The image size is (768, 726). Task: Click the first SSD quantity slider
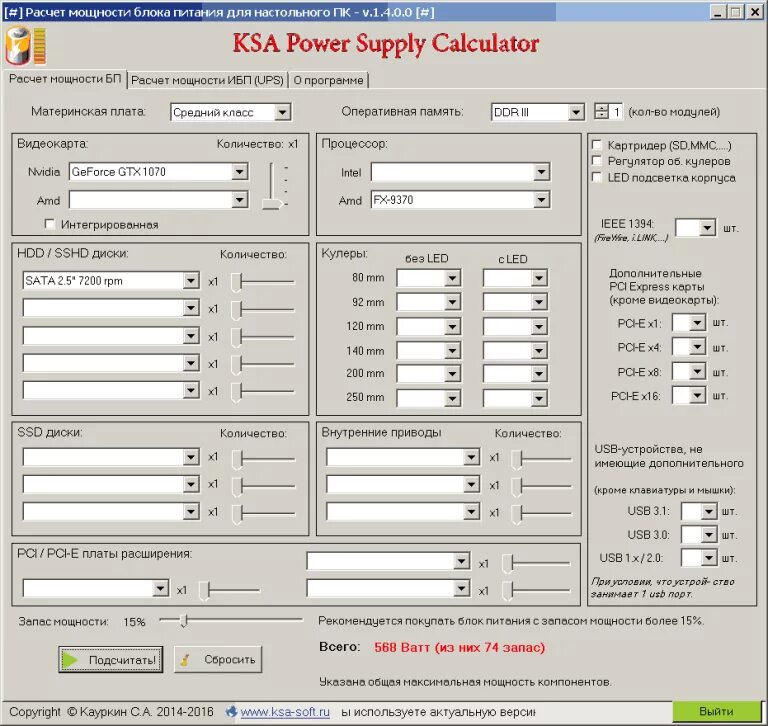coord(263,460)
